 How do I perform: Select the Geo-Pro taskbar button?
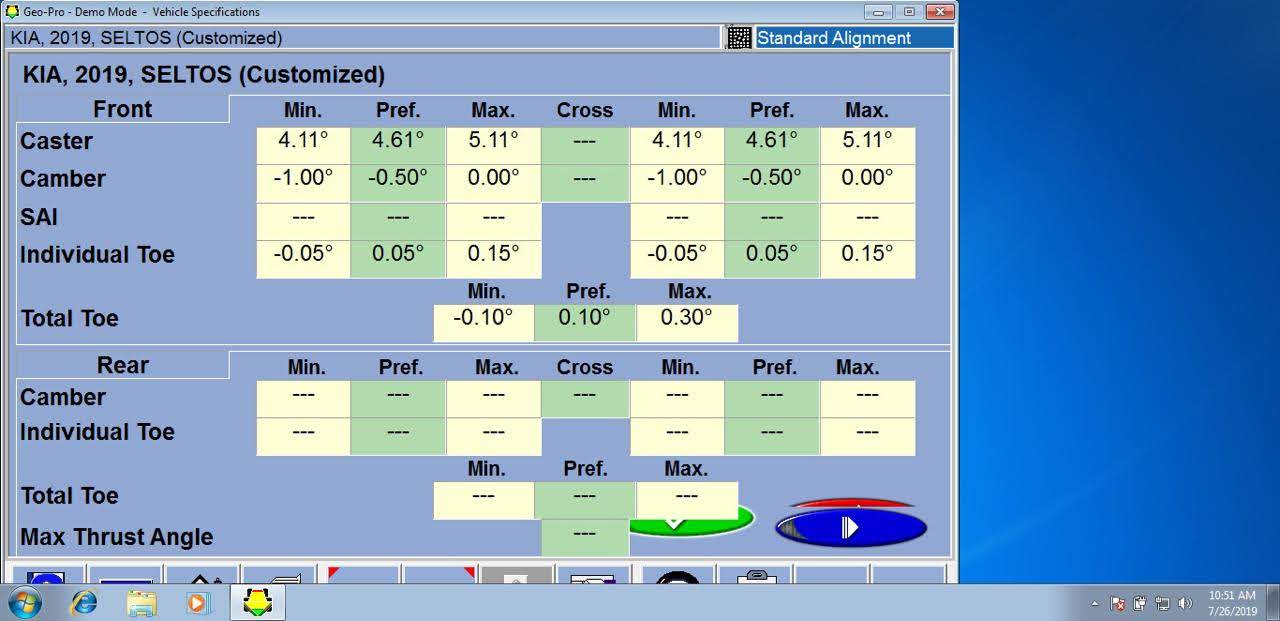tap(258, 603)
